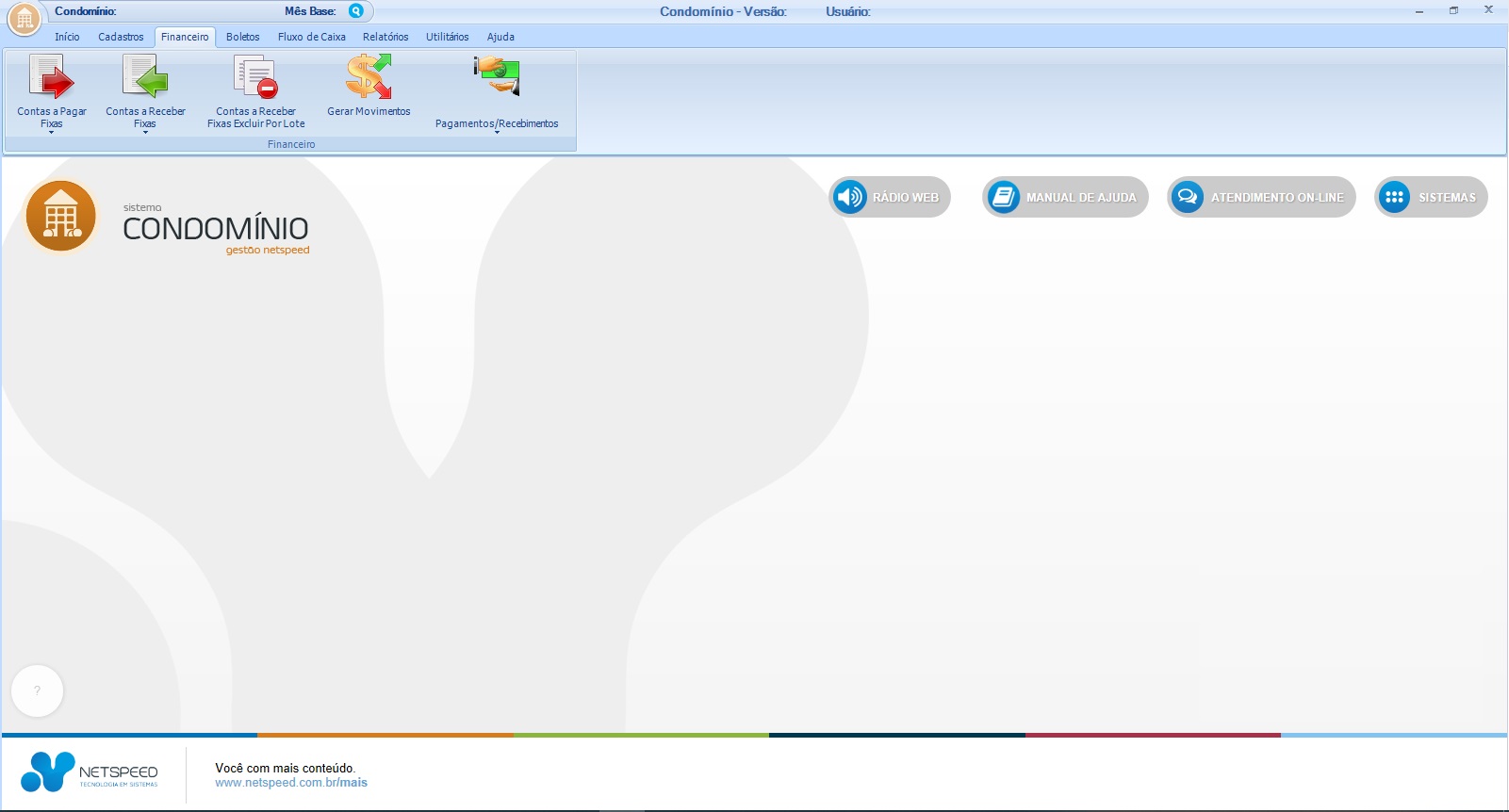The height and width of the screenshot is (812, 1509).
Task: Minimize the Condomínio window
Action: coord(1419,10)
